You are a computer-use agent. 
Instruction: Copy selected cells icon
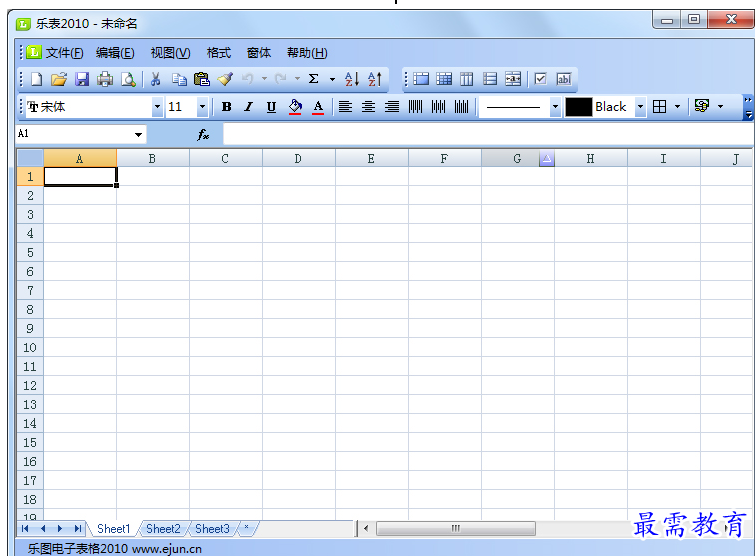pos(179,79)
